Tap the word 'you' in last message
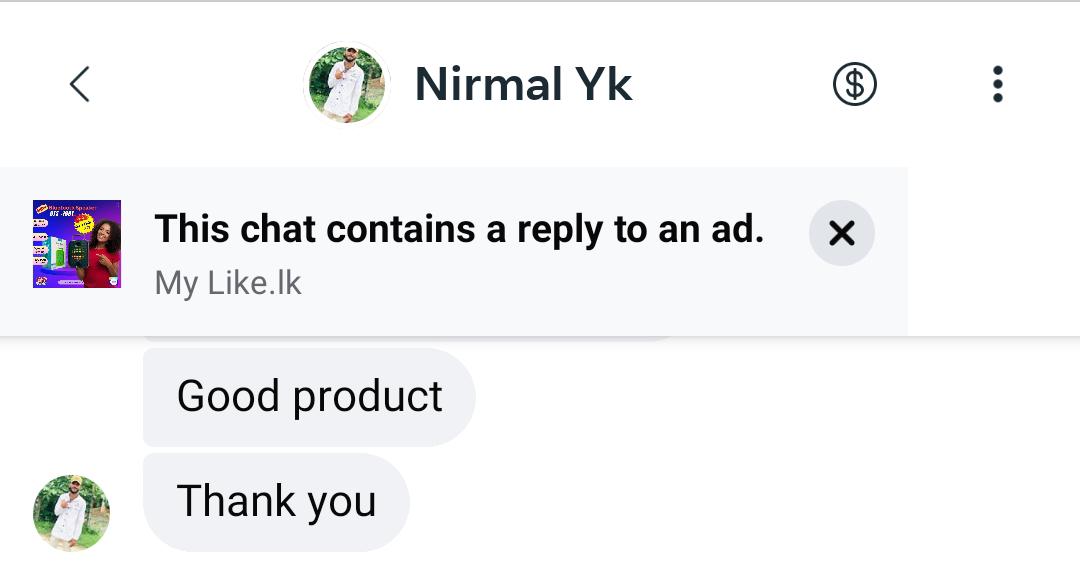Screen dimensions: 1080x580 tap(342, 502)
